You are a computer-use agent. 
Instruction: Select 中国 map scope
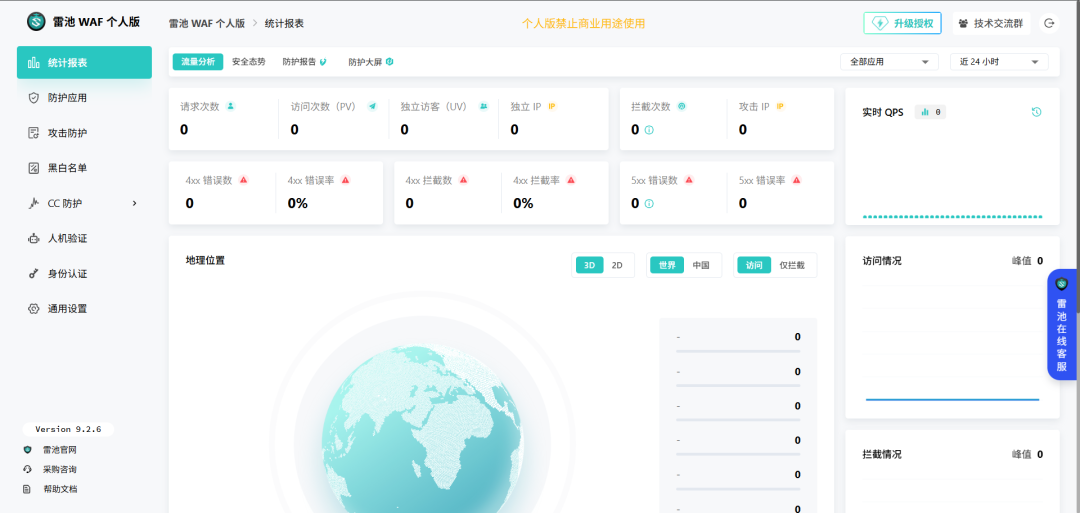701,265
